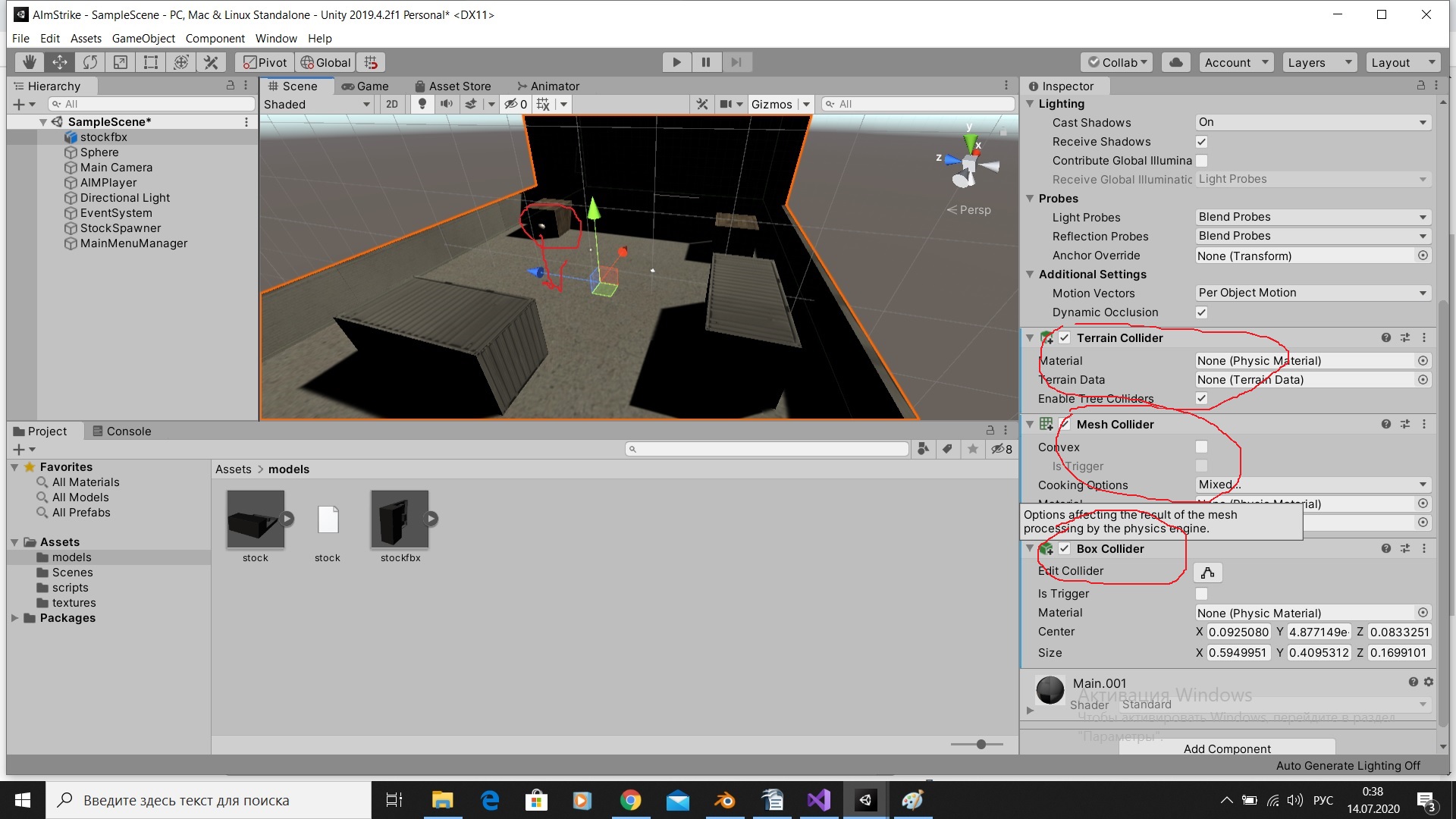The width and height of the screenshot is (1456, 819).
Task: Toggle Pivot handle position button
Action: point(265,62)
